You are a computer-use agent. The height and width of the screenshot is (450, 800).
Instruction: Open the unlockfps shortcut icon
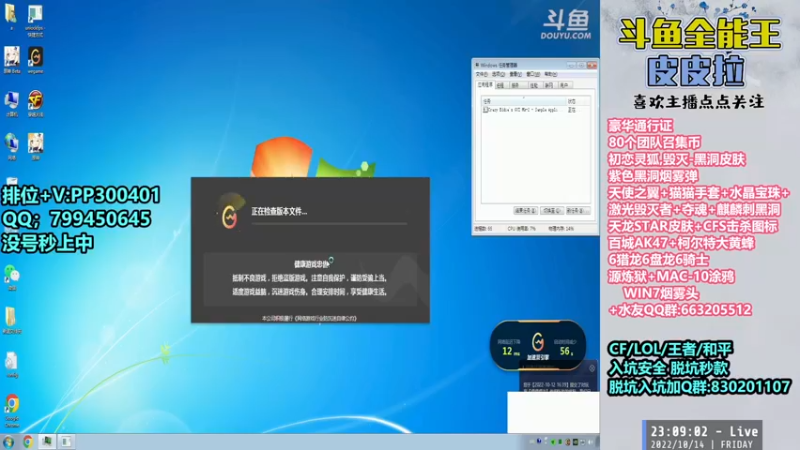point(35,21)
